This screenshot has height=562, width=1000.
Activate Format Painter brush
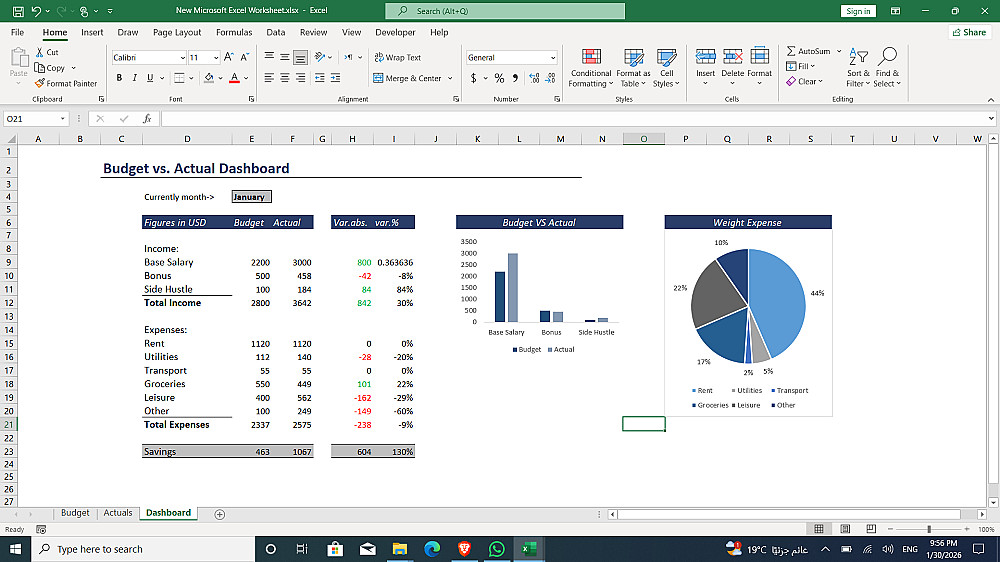[x=40, y=83]
